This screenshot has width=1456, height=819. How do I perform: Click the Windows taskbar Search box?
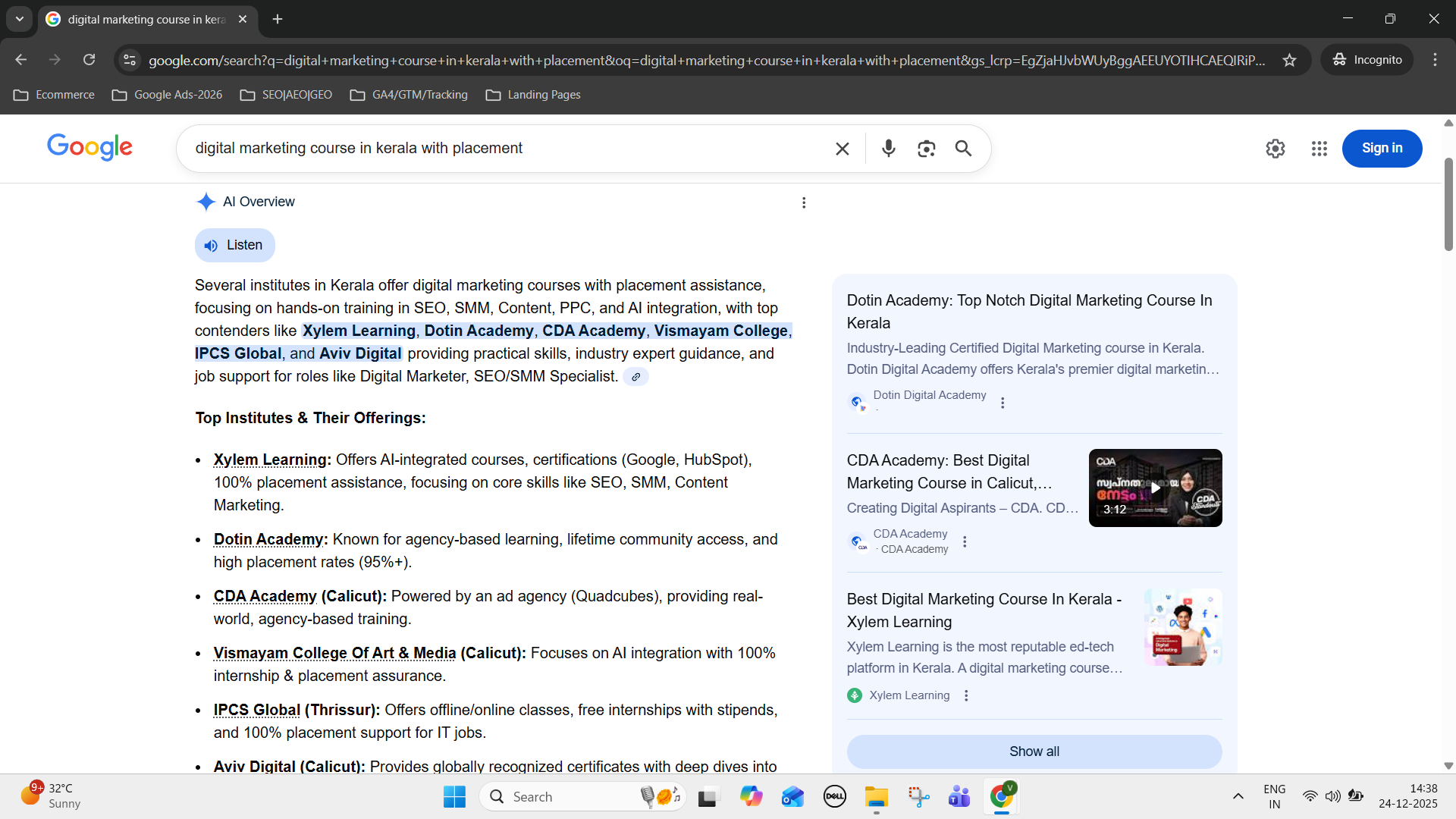pos(582,797)
